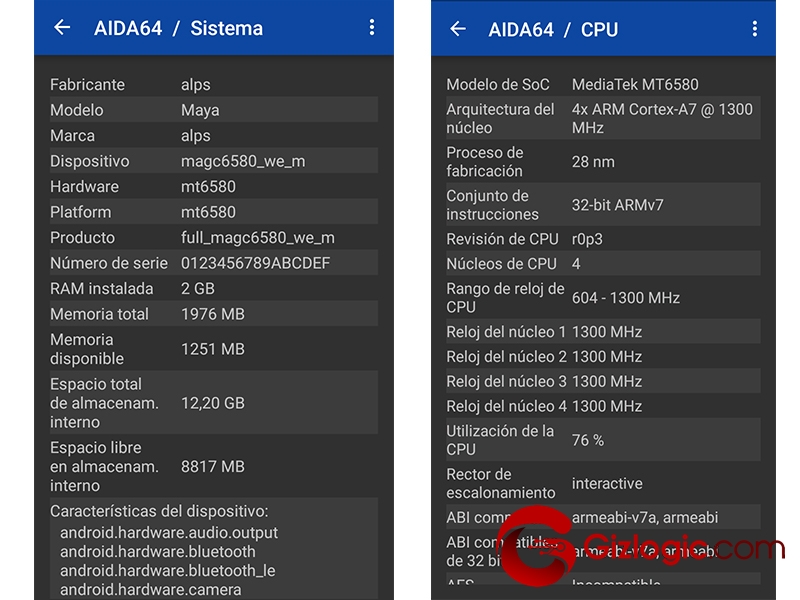Select 'android.hardware.audio.output' feature line
Image resolution: width=800 pixels, height=600 pixels.
(x=169, y=533)
